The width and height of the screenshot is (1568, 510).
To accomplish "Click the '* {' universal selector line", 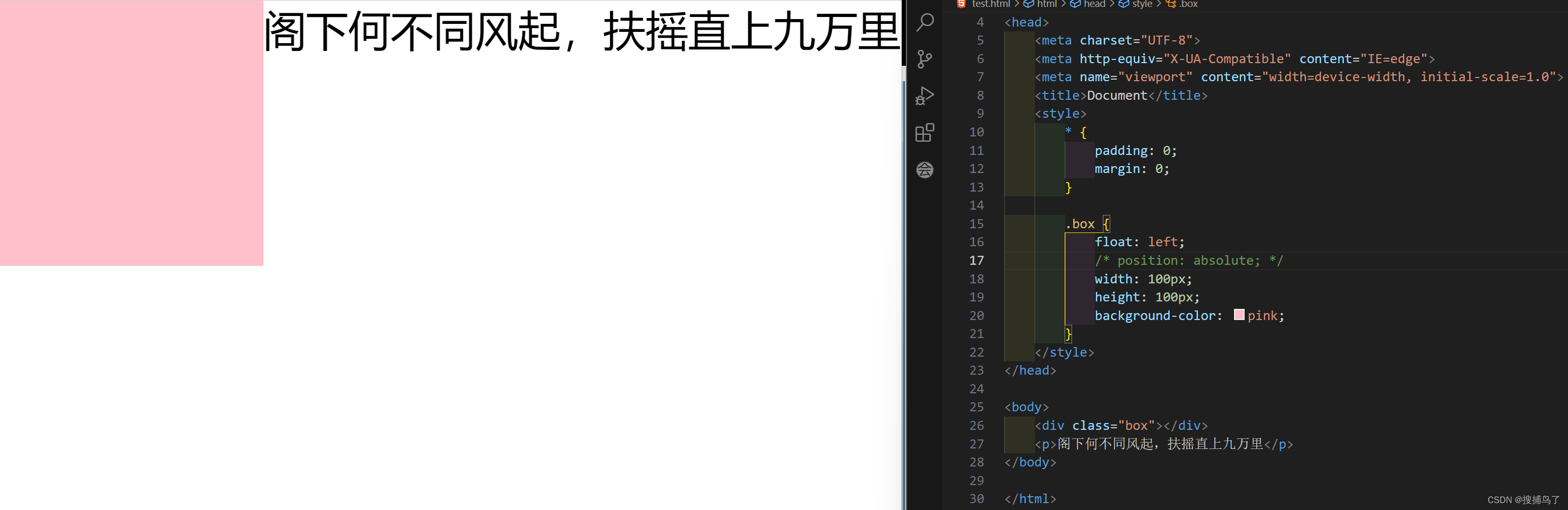I will [1076, 132].
